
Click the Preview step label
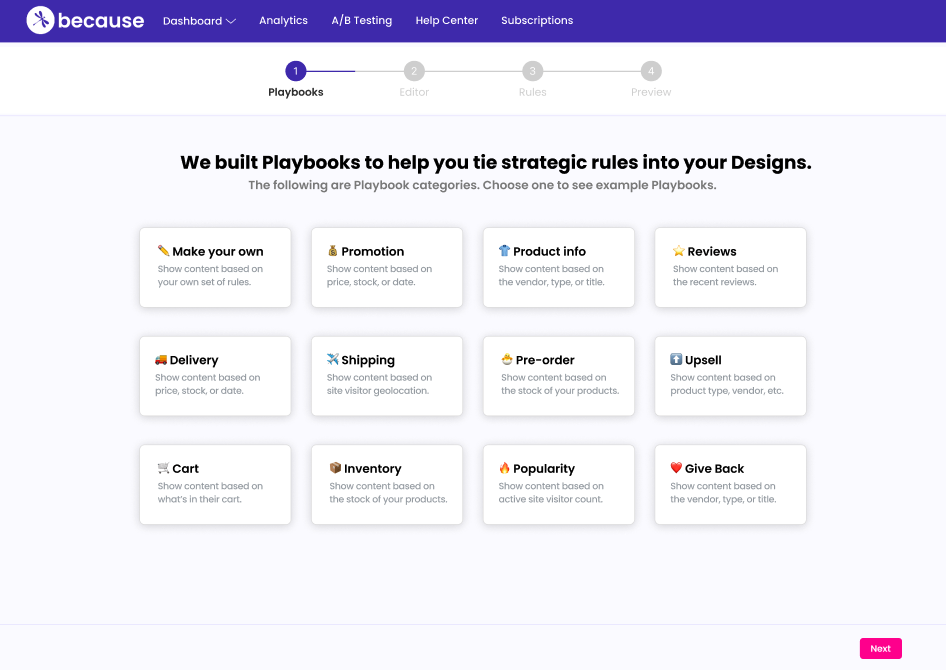(x=651, y=92)
